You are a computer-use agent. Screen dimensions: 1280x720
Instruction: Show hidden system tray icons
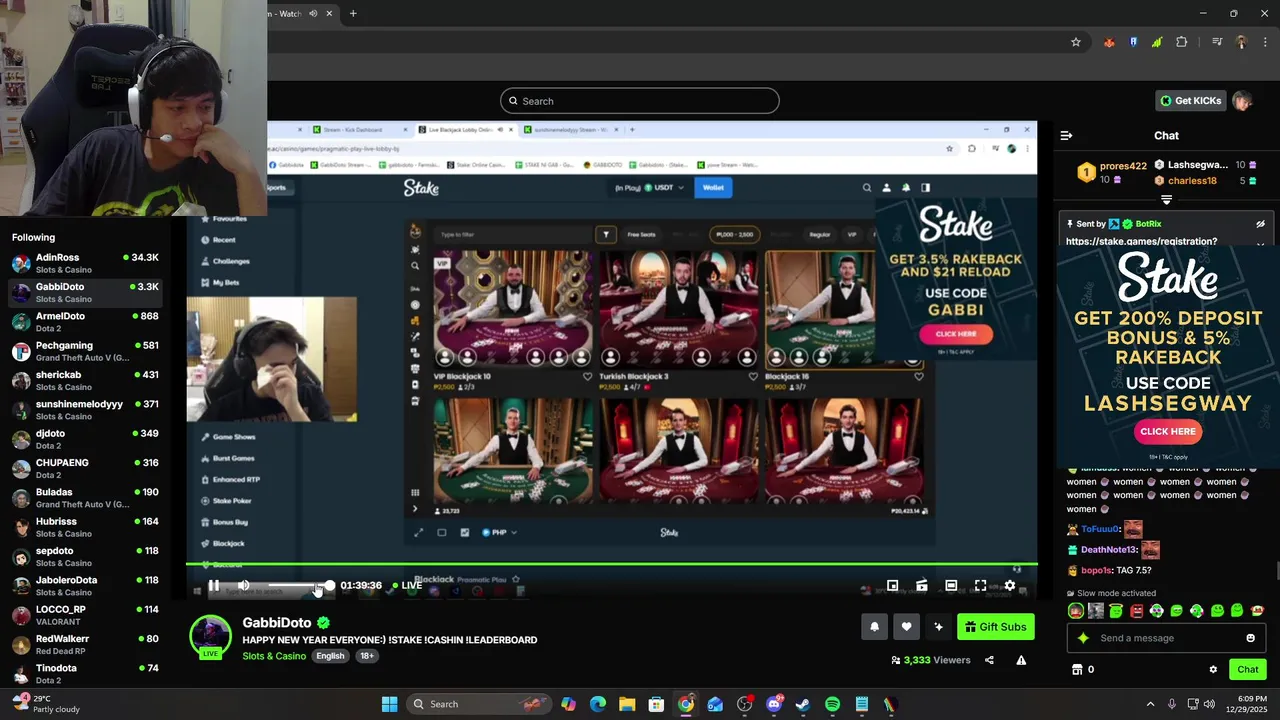pyautogui.click(x=1150, y=704)
